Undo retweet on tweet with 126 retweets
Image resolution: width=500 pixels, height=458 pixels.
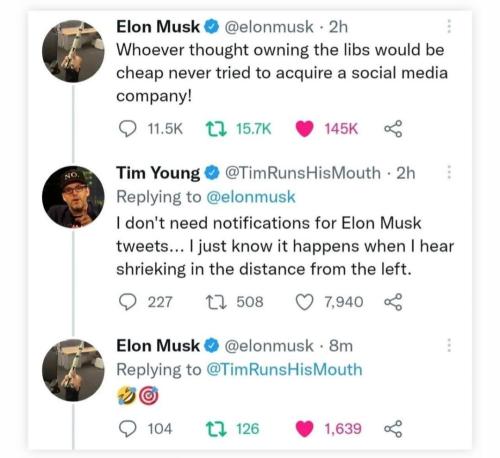[216, 429]
